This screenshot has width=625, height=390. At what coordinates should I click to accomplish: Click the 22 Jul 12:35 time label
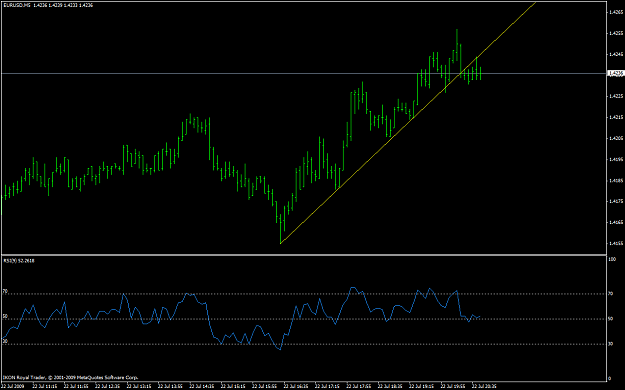[108, 386]
